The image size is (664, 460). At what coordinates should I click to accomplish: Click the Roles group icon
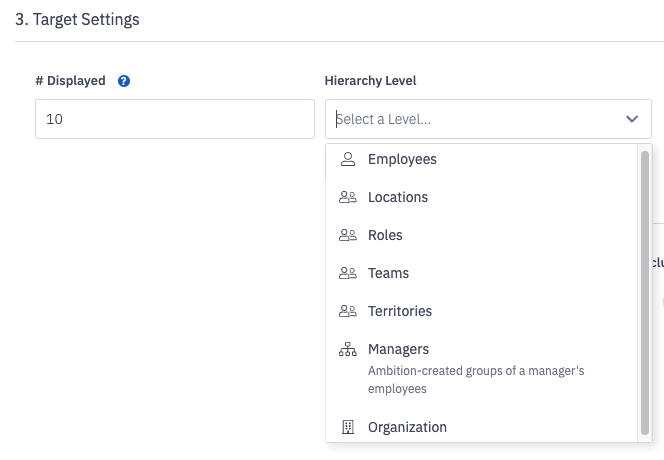pyautogui.click(x=348, y=235)
